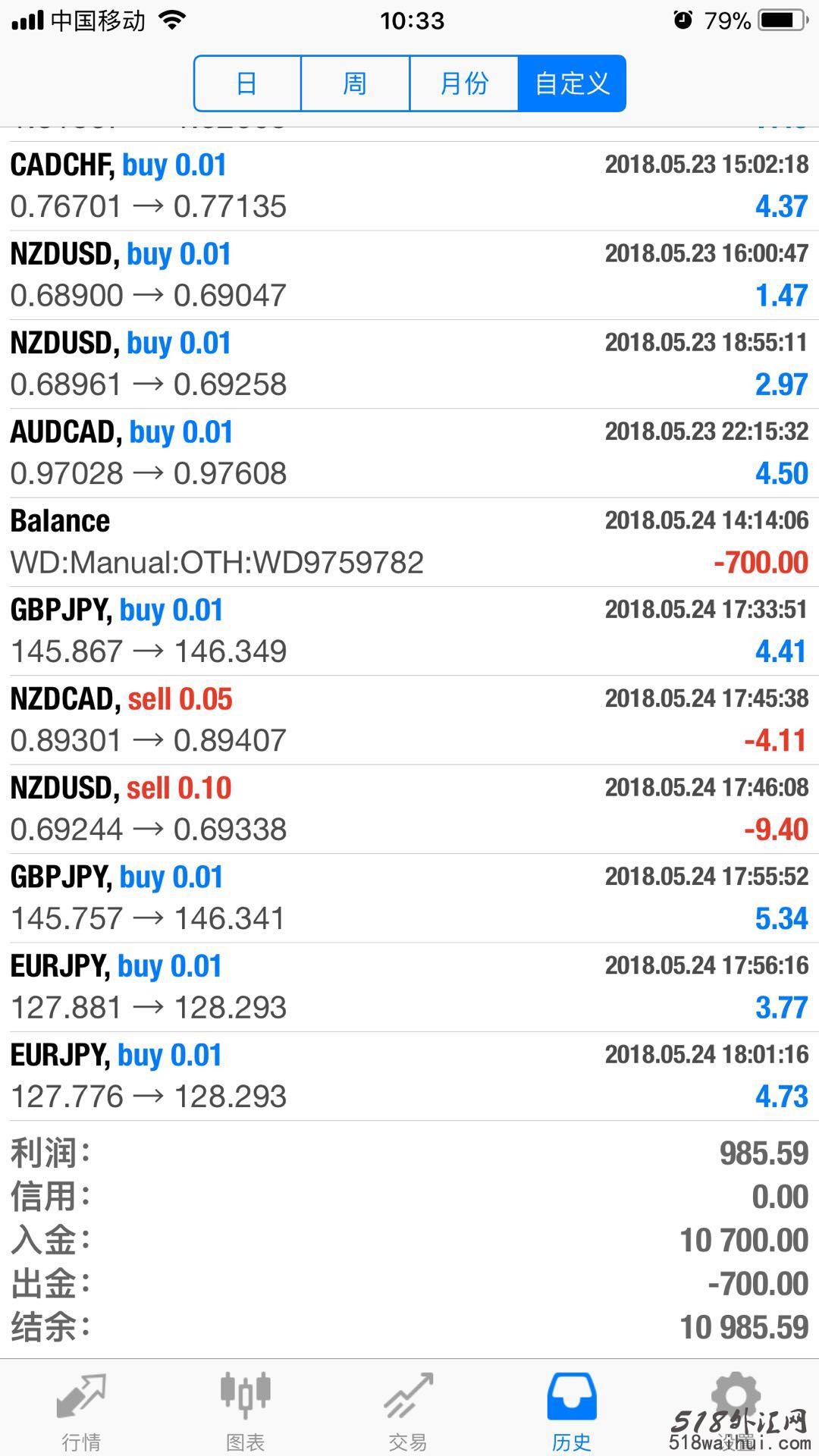Image resolution: width=819 pixels, height=1456 pixels.
Task: Select the 月份 month period
Action: 464,83
